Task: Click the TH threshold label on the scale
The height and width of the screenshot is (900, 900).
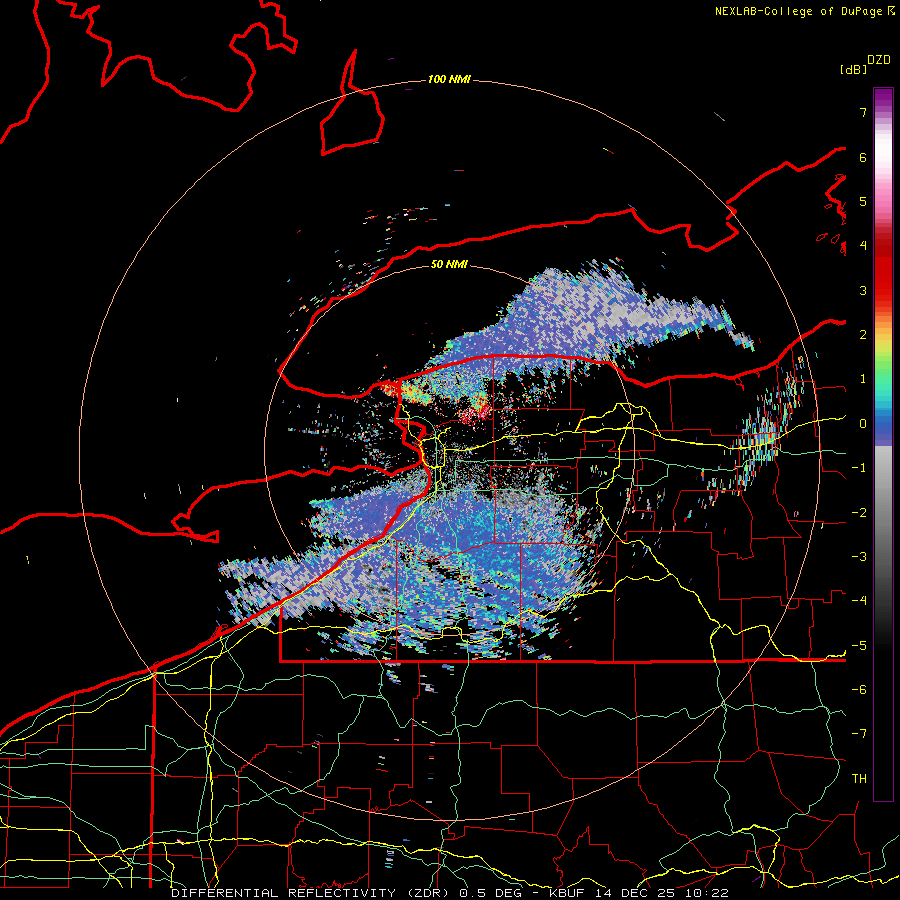Action: pos(859,779)
